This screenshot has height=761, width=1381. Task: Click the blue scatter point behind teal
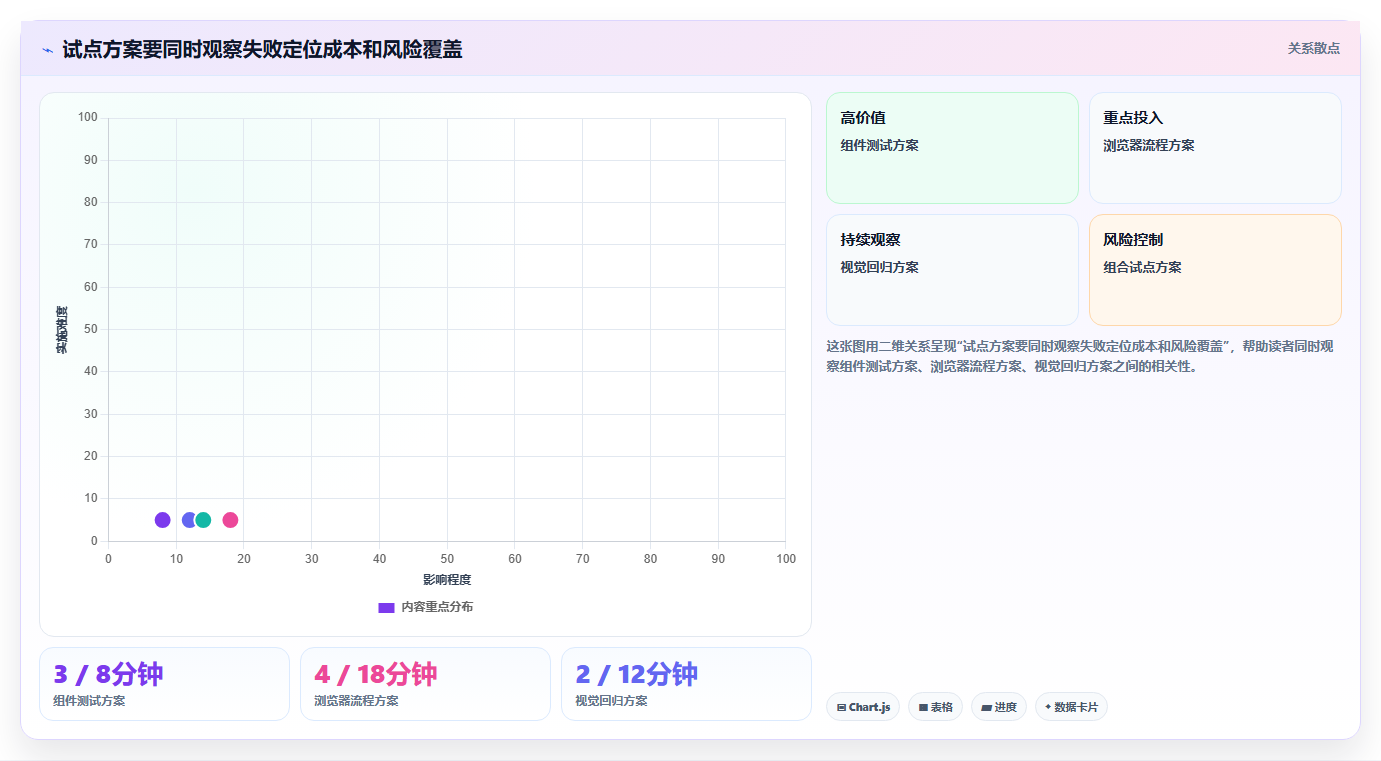(187, 520)
